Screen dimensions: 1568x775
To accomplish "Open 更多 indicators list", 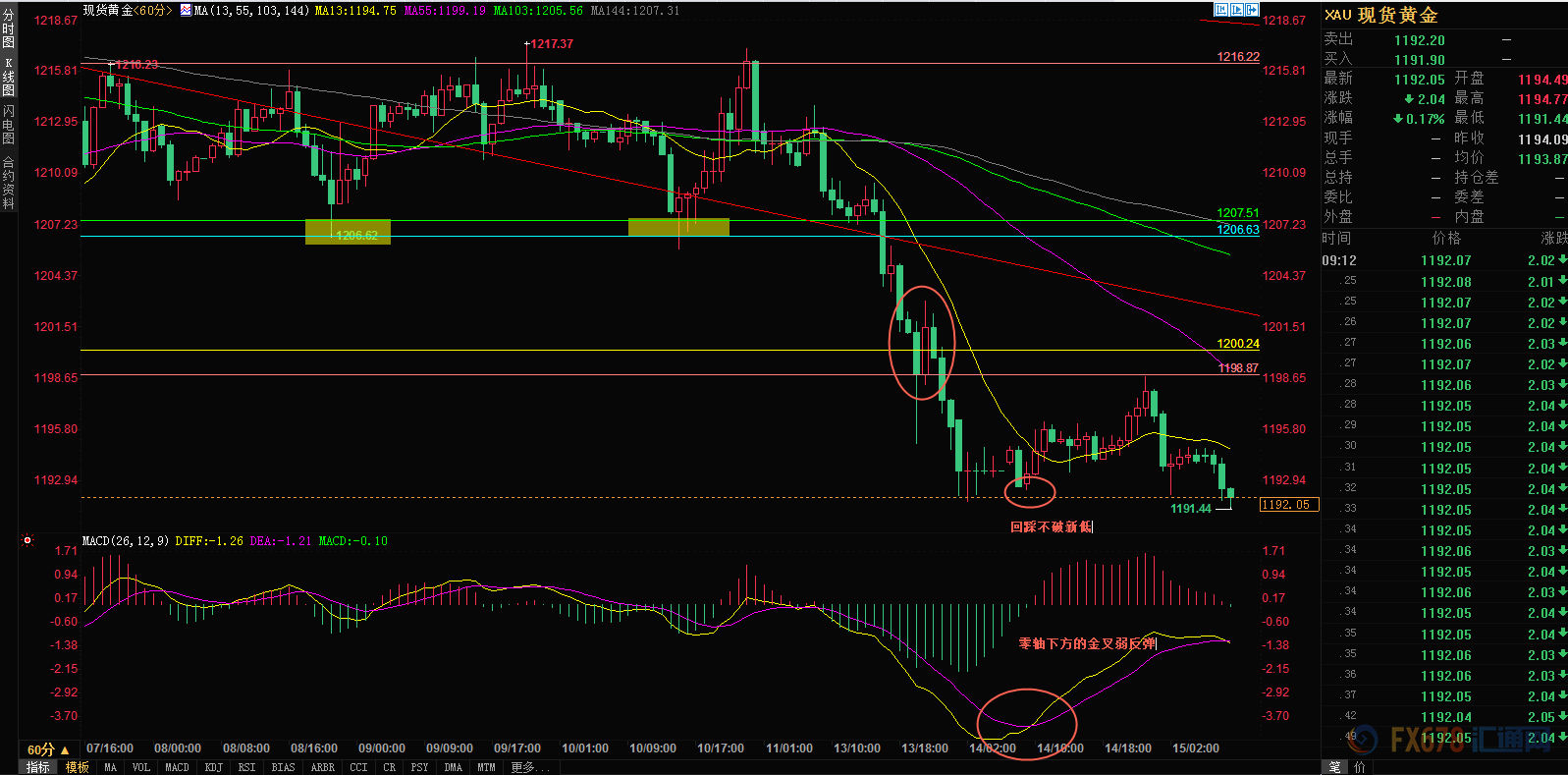I will click(x=529, y=767).
